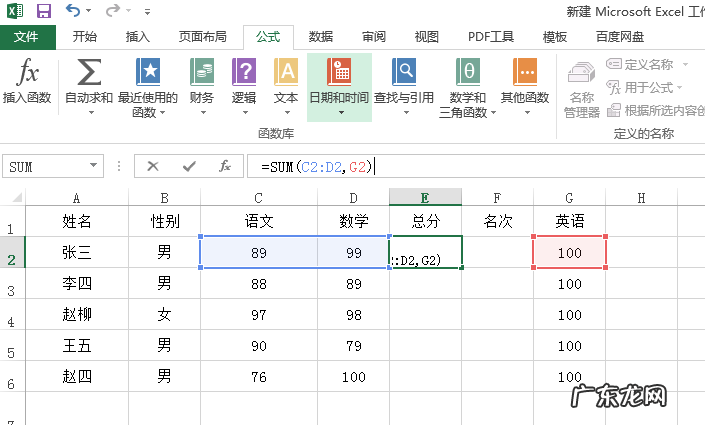This screenshot has height=425, width=705.
Task: Click the Redo arrow icon
Action: tap(113, 10)
